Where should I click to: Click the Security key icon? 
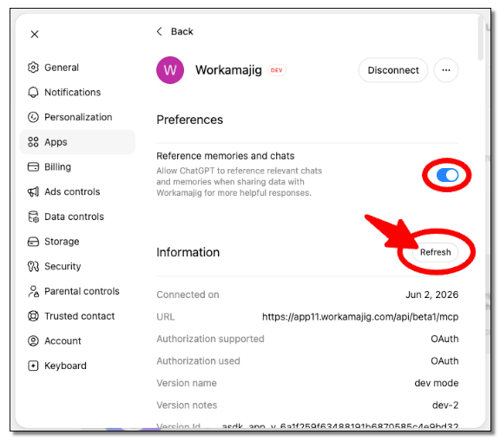(x=33, y=266)
